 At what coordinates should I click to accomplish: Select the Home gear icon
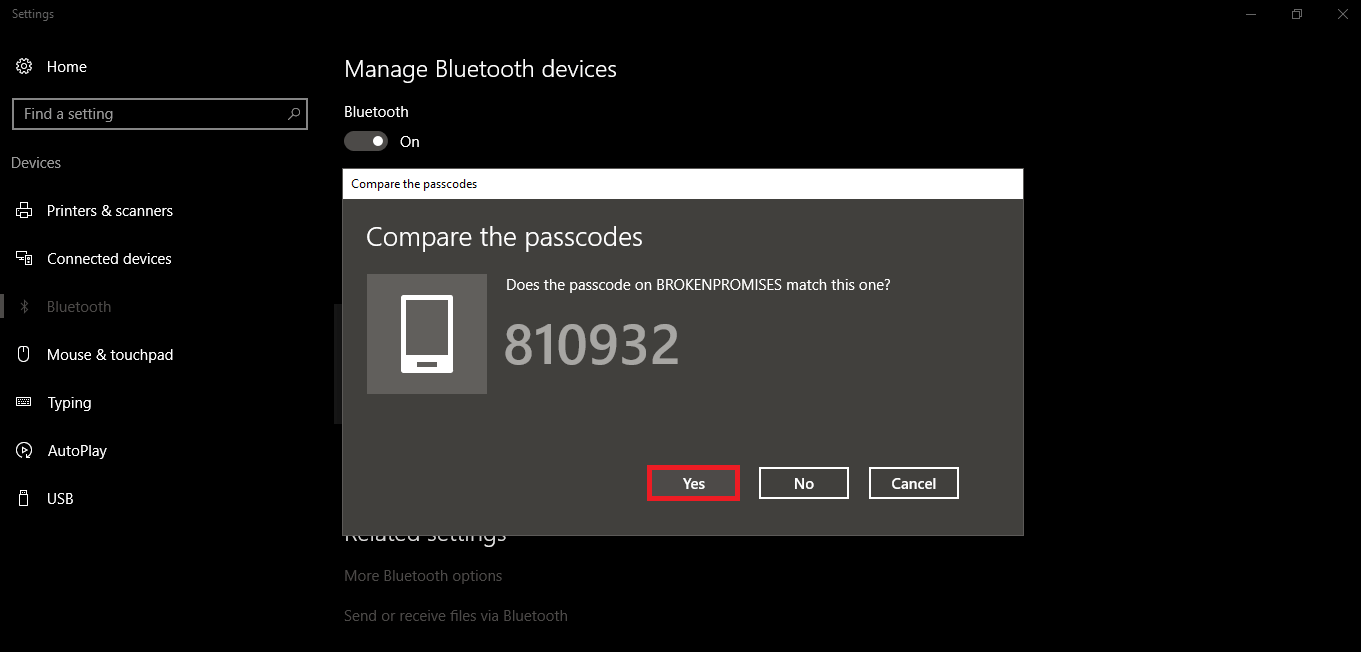tap(24, 66)
